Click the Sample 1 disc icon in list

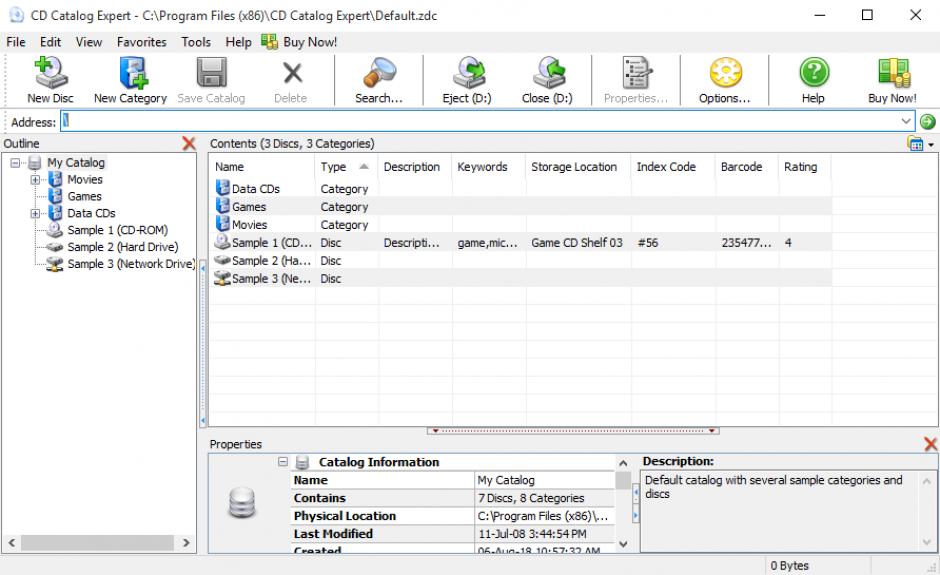[x=222, y=242]
